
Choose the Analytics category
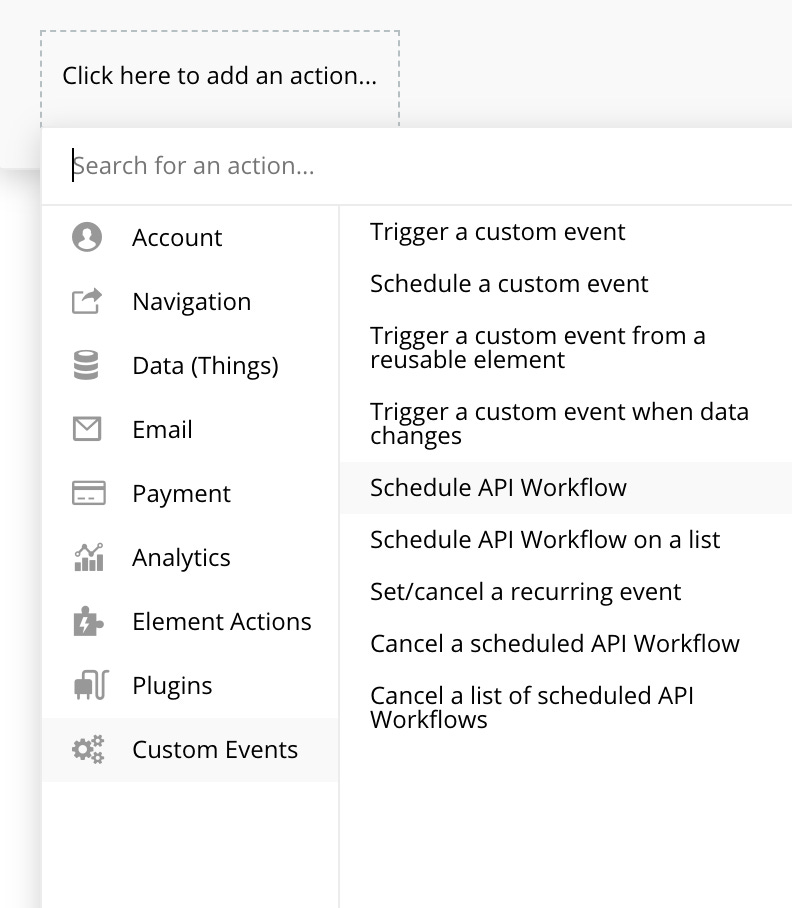click(190, 558)
